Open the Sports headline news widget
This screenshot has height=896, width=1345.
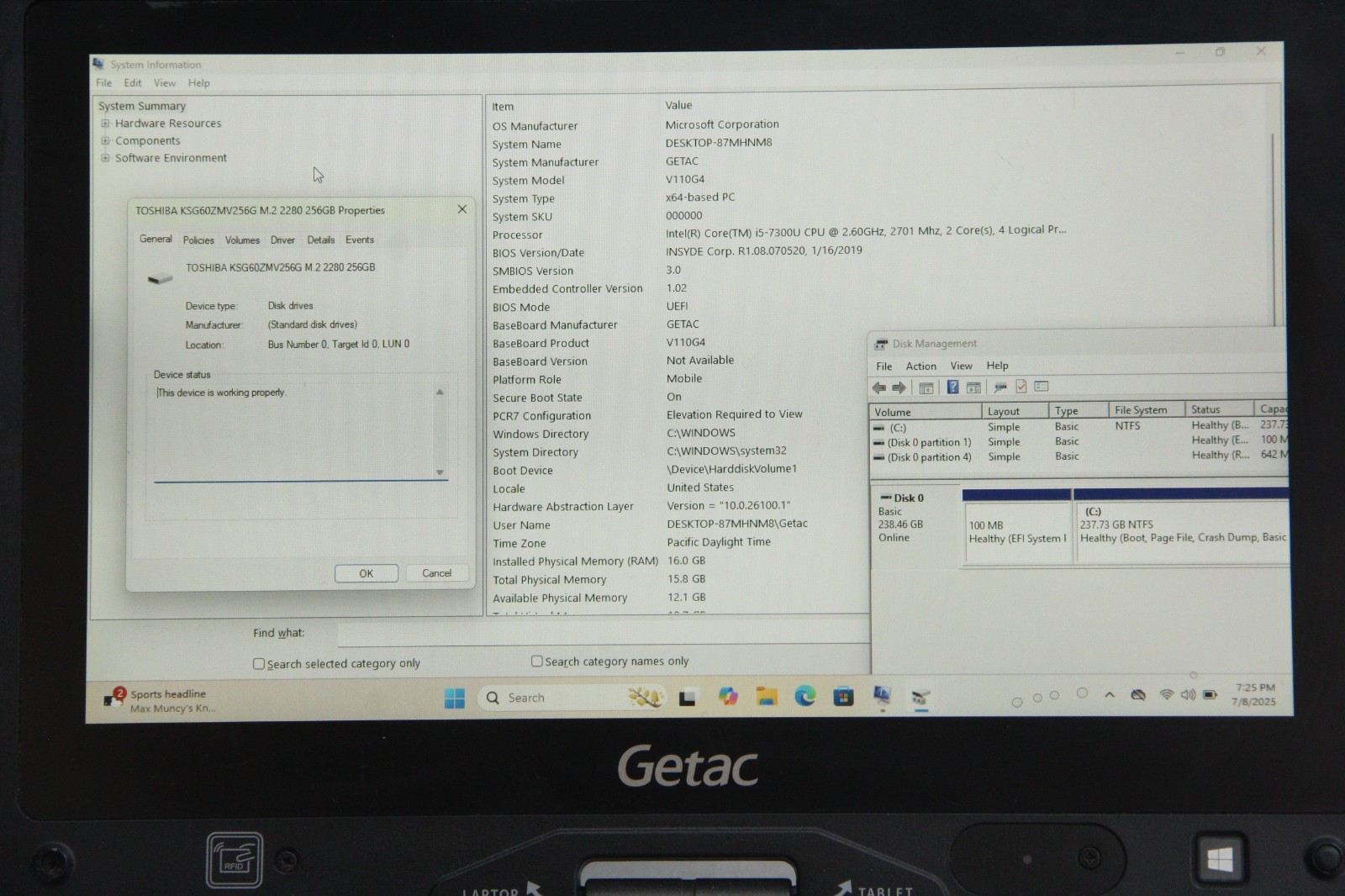[x=160, y=701]
